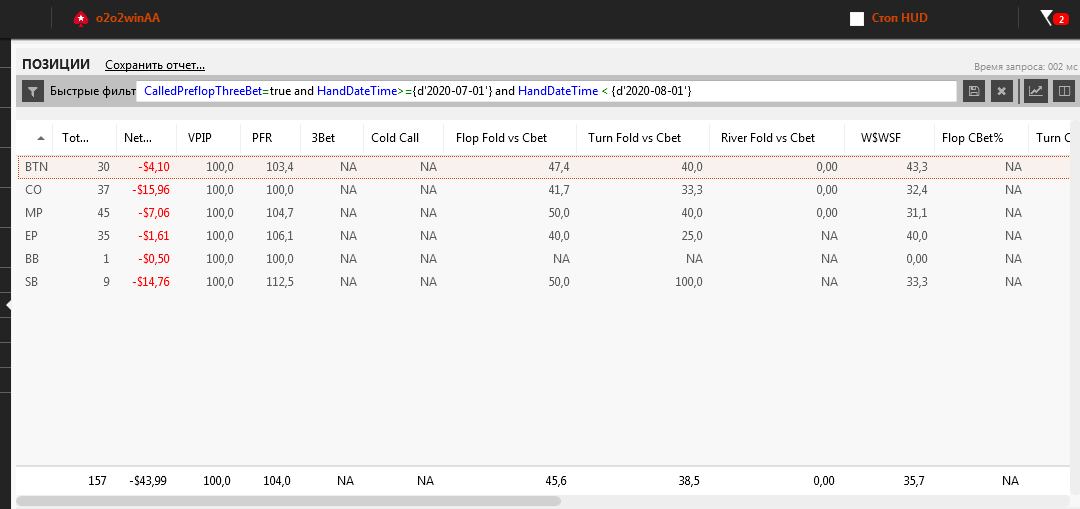Screen dimensions: 1080x509
Task: Click the total hands 157 in summary row
Action: pyautogui.click(x=98, y=481)
